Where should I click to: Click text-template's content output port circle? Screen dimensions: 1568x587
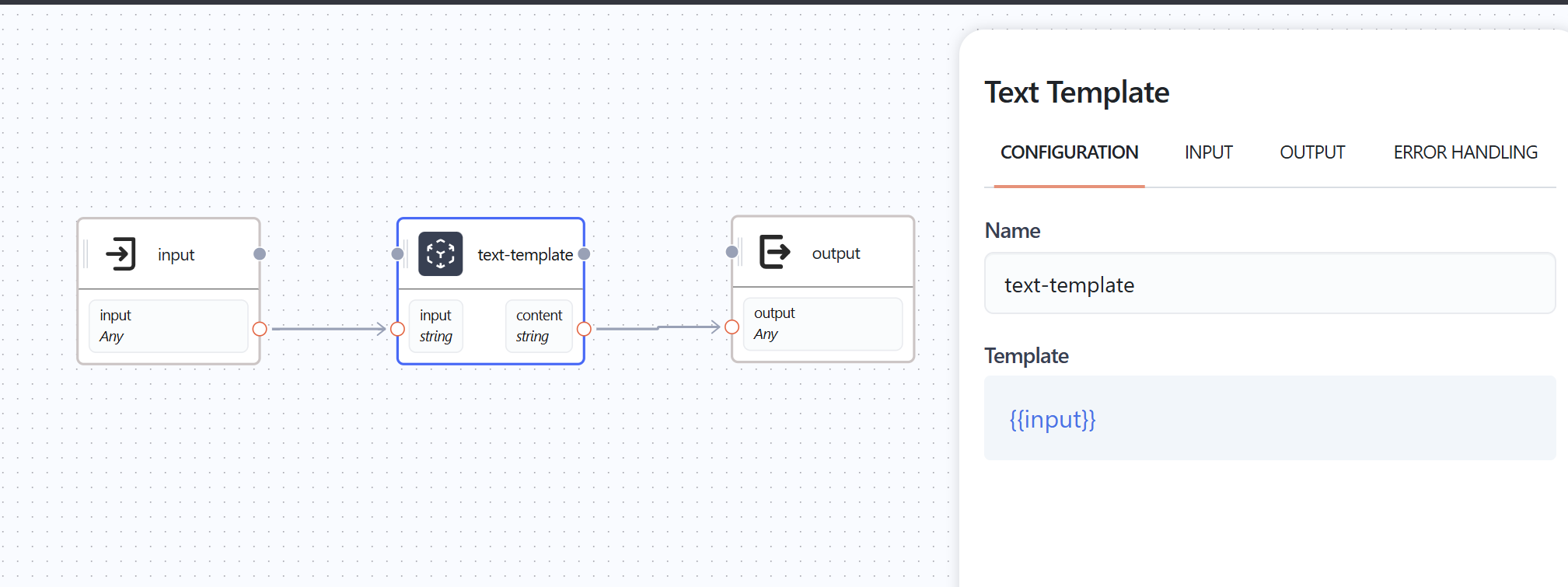pyautogui.click(x=584, y=329)
